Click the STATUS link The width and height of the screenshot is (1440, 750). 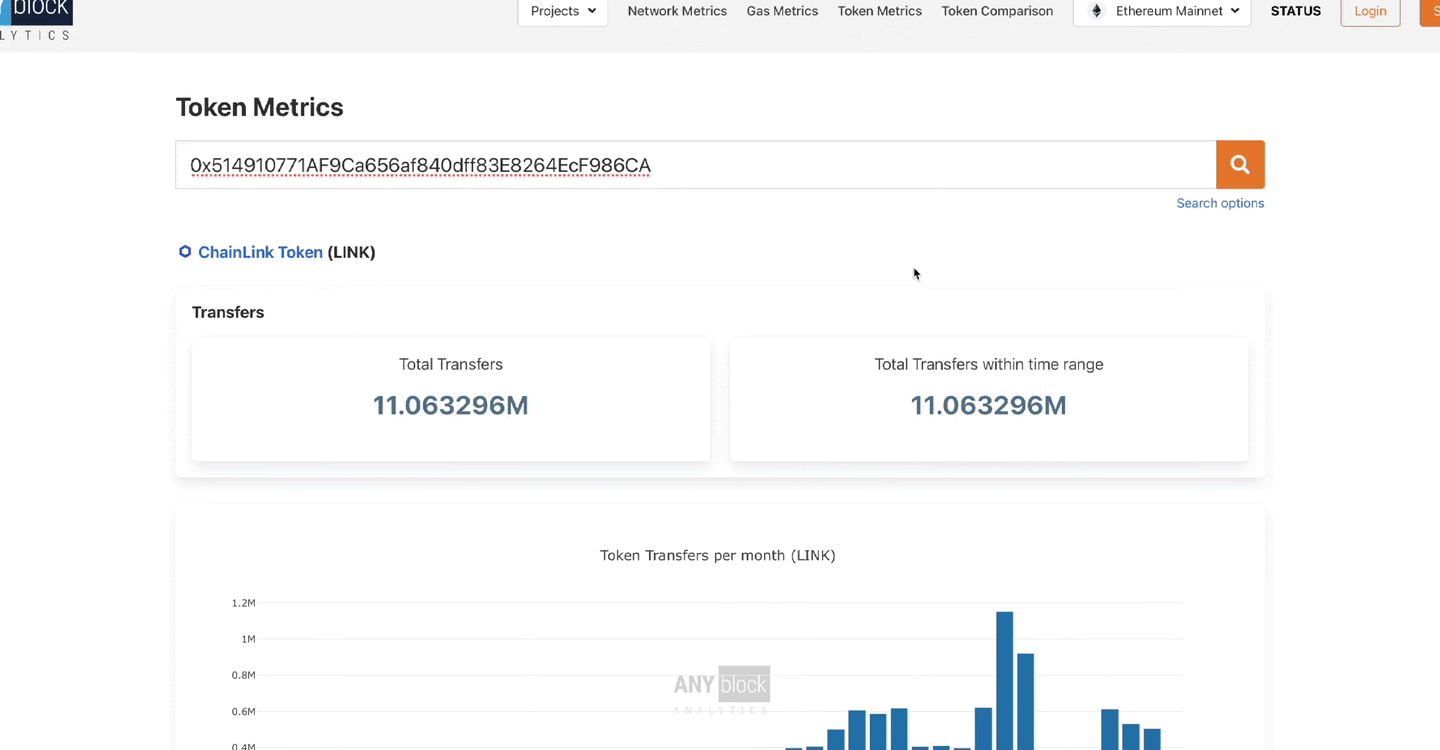(1295, 11)
